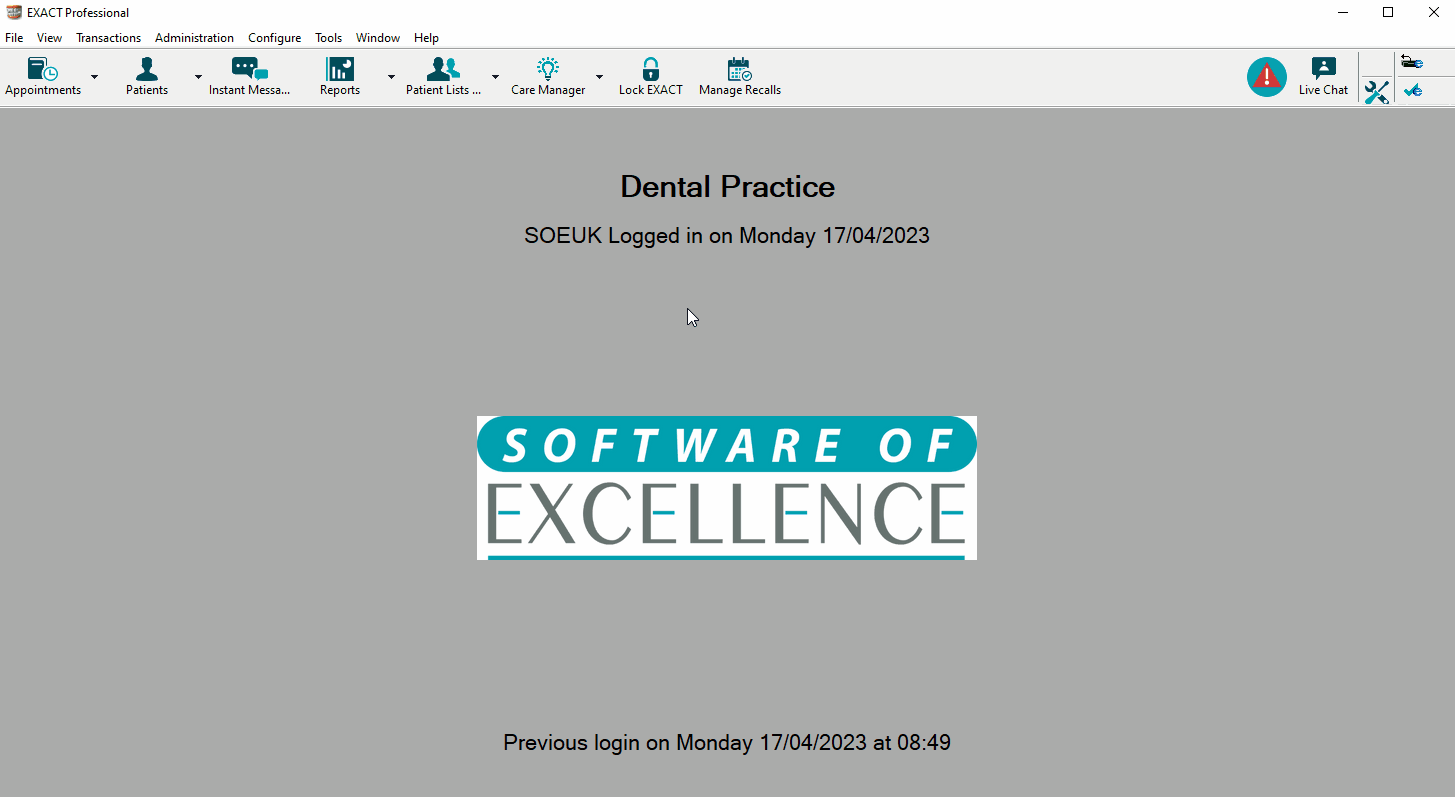Viewport: 1455px width, 797px height.
Task: Open the Transactions menu
Action: [x=108, y=37]
